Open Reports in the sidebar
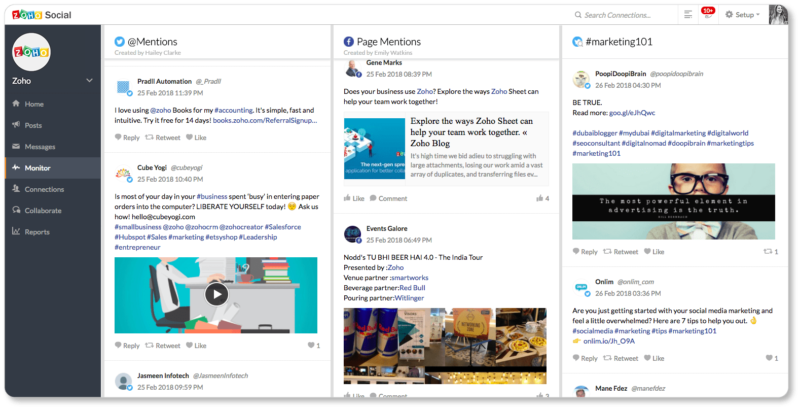The width and height of the screenshot is (800, 409). [x=36, y=231]
